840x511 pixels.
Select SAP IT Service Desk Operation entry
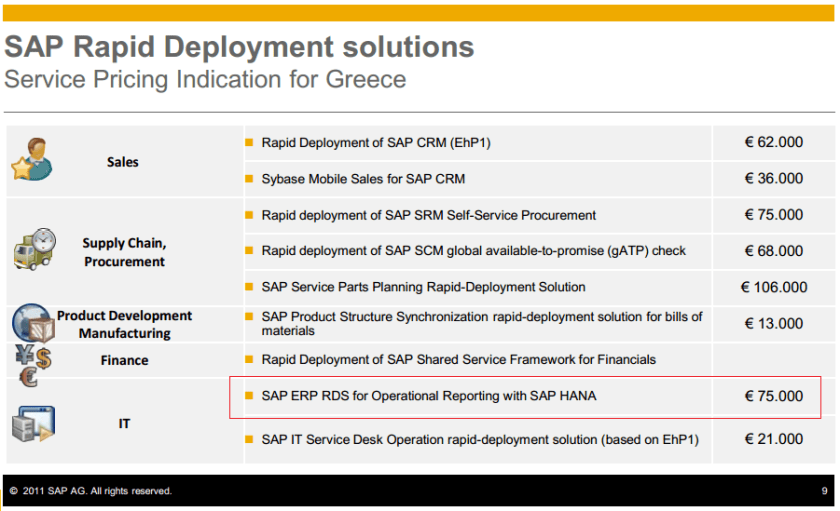[x=480, y=439]
